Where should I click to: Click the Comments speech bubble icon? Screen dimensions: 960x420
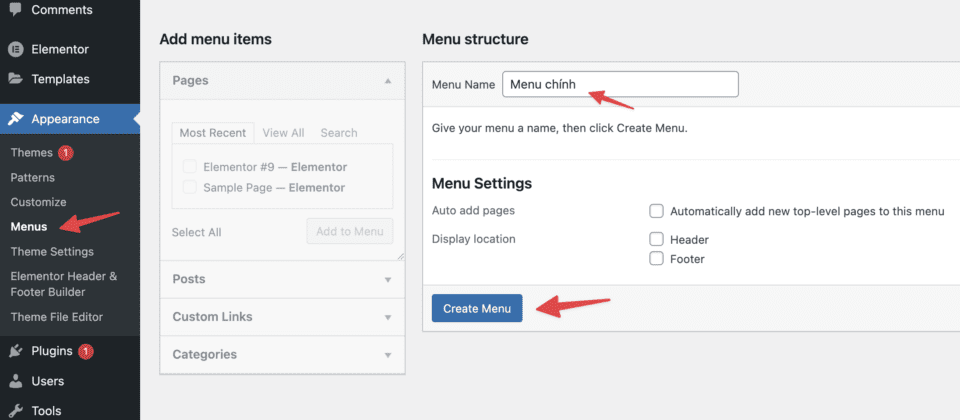(16, 10)
